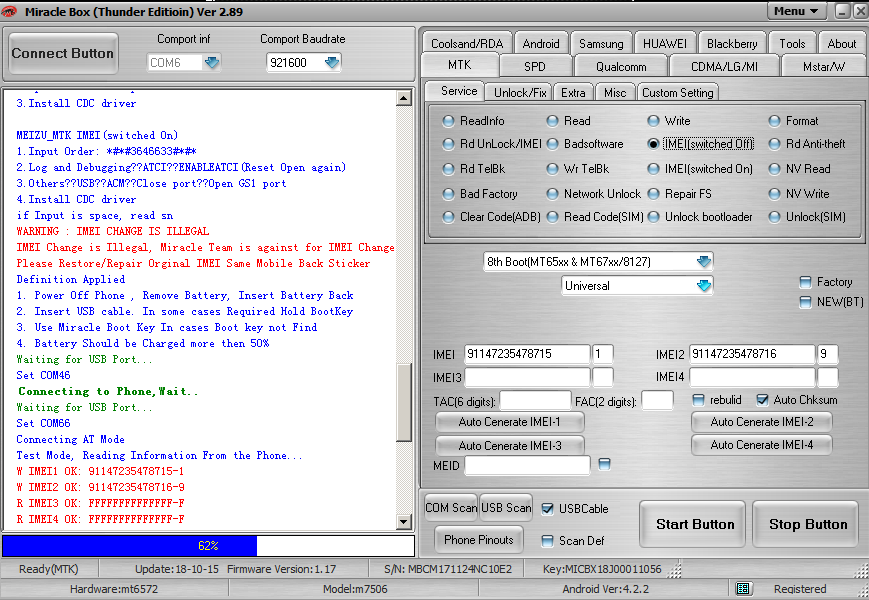Click the IMEI4 input field
The image size is (869, 600).
click(x=752, y=377)
